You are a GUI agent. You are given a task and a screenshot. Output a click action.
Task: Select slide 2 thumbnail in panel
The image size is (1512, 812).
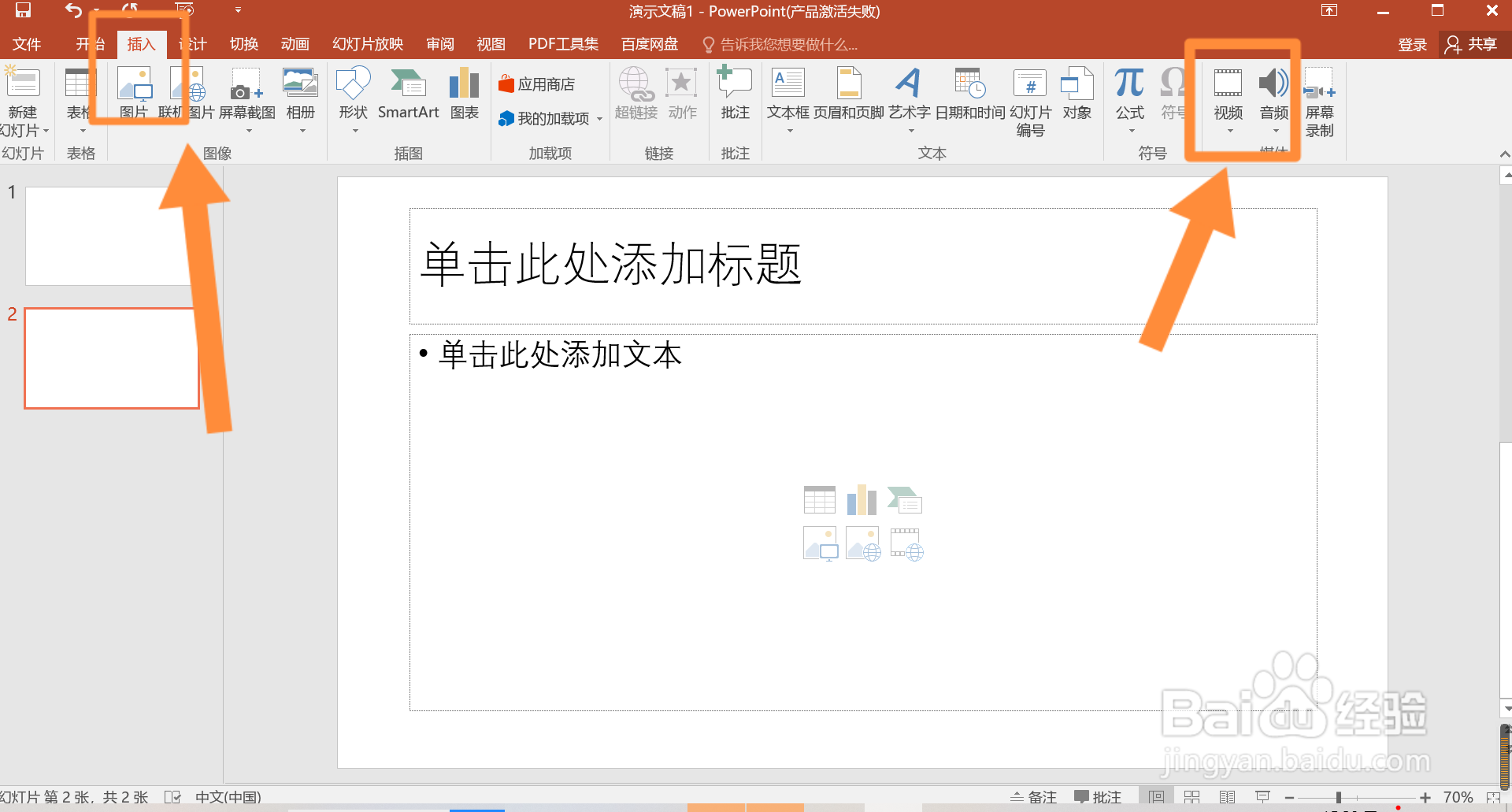111,358
